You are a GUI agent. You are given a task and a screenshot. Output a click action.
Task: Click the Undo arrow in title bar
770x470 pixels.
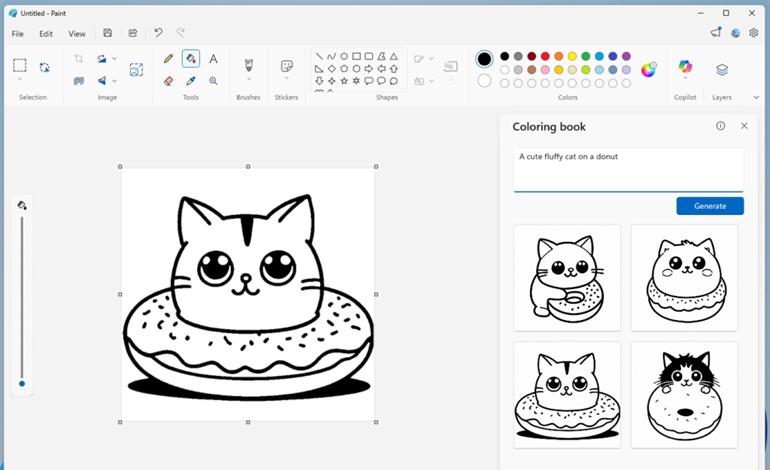coord(158,33)
